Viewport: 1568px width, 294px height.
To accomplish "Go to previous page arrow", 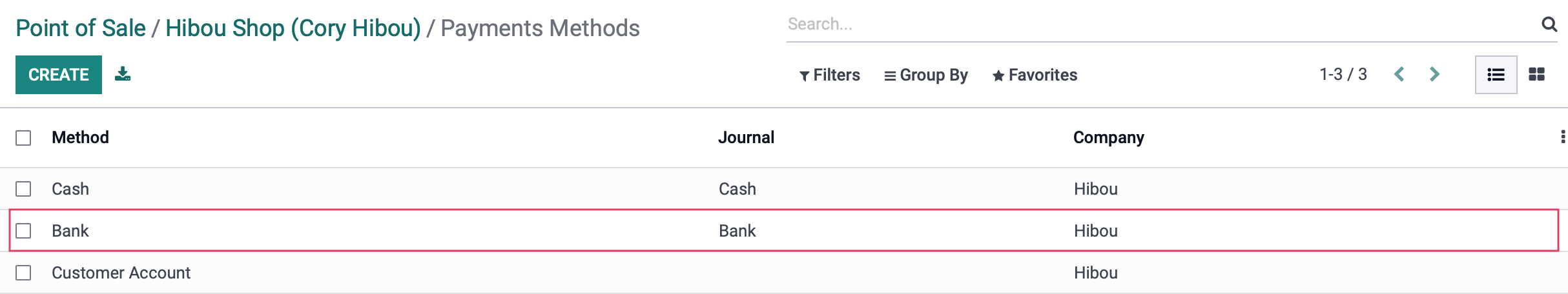I will [x=1399, y=74].
